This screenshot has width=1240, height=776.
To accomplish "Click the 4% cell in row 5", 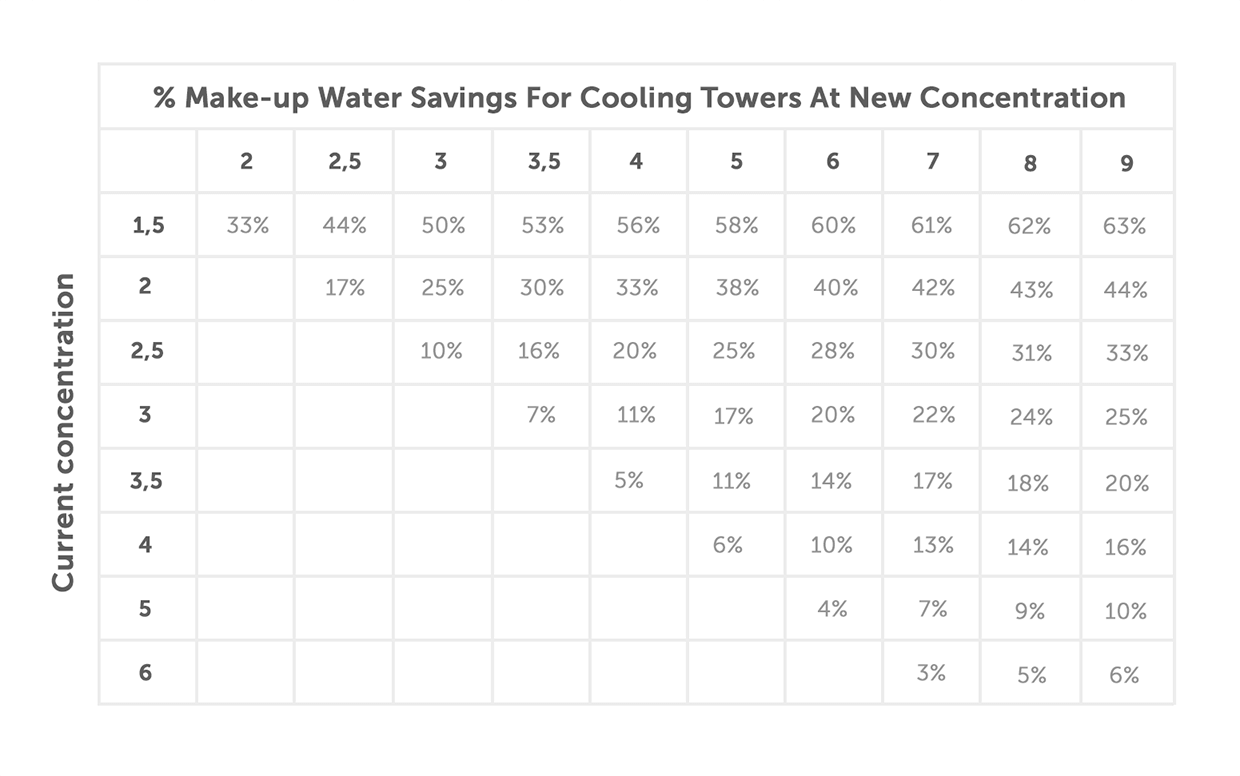I will click(832, 608).
